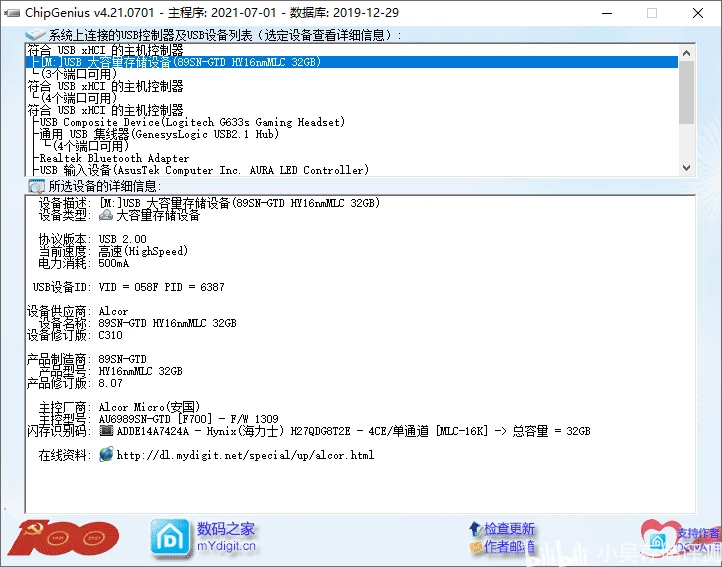Click the 高速(HighSpeed) current speed value
Screen dimensions: 722x567
(x=143, y=251)
